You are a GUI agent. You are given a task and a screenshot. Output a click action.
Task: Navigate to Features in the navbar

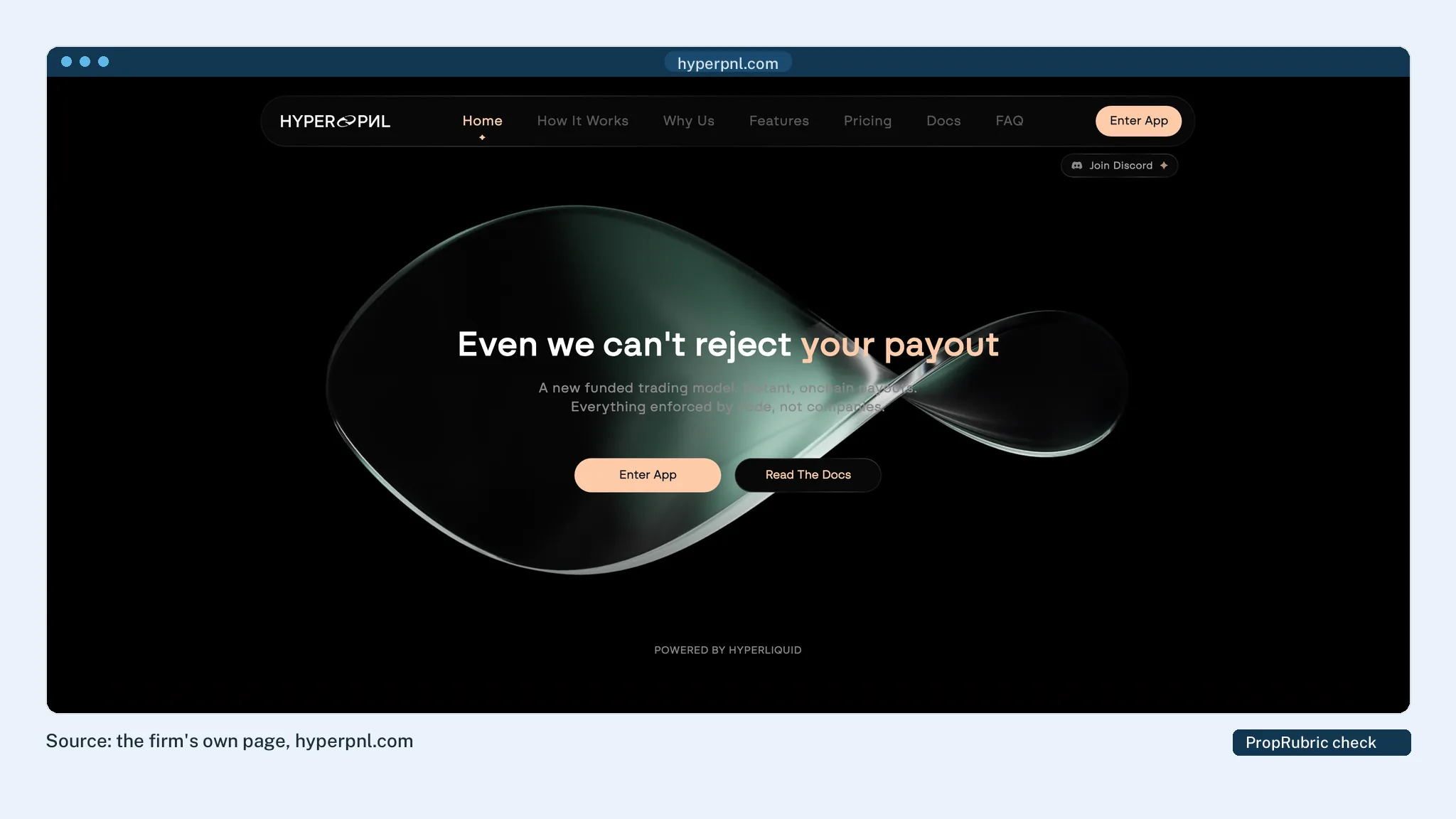(x=778, y=121)
